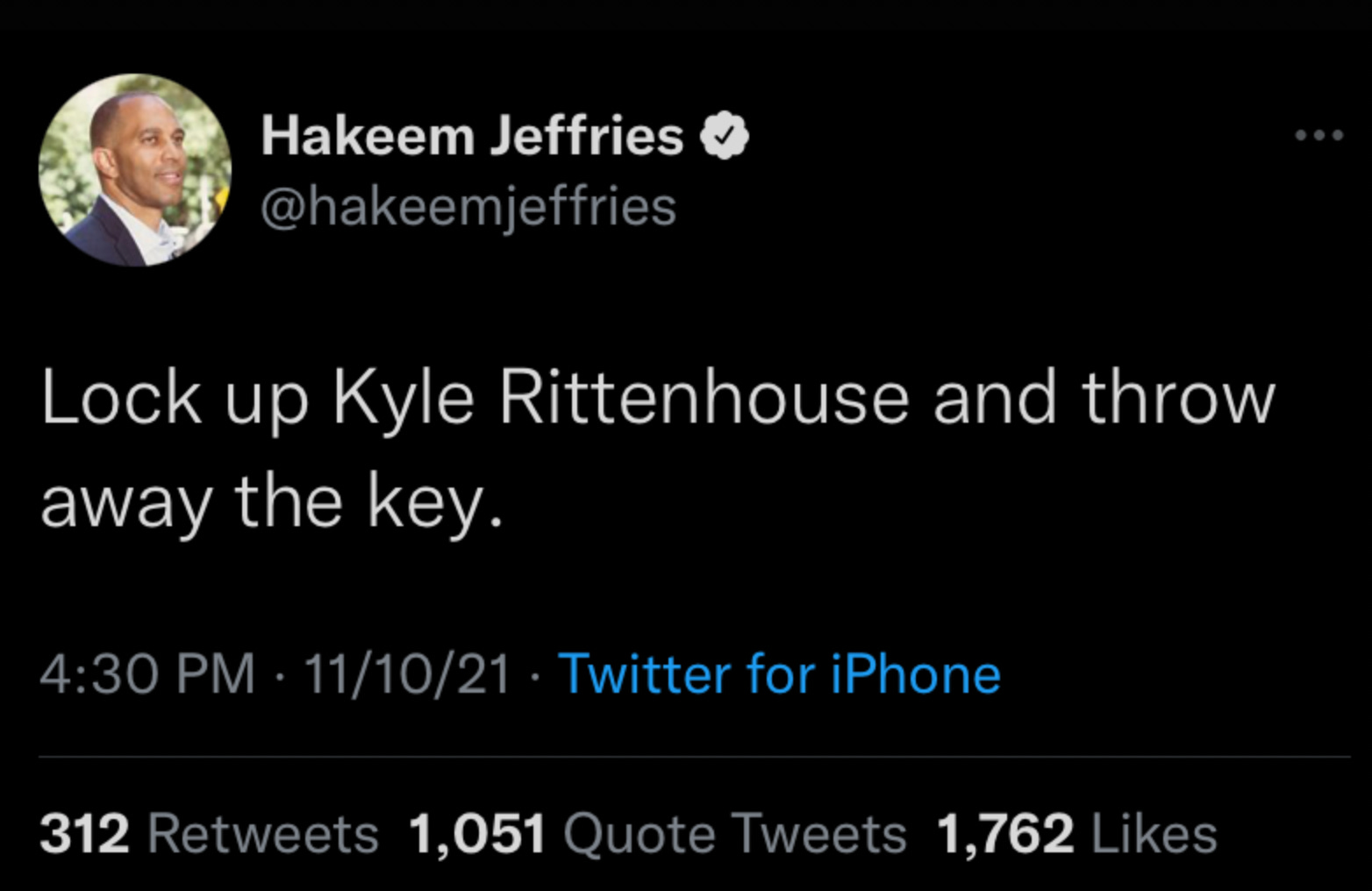Open the Twitter for iPhone source link
Screen dimensions: 1372x891
(779, 674)
